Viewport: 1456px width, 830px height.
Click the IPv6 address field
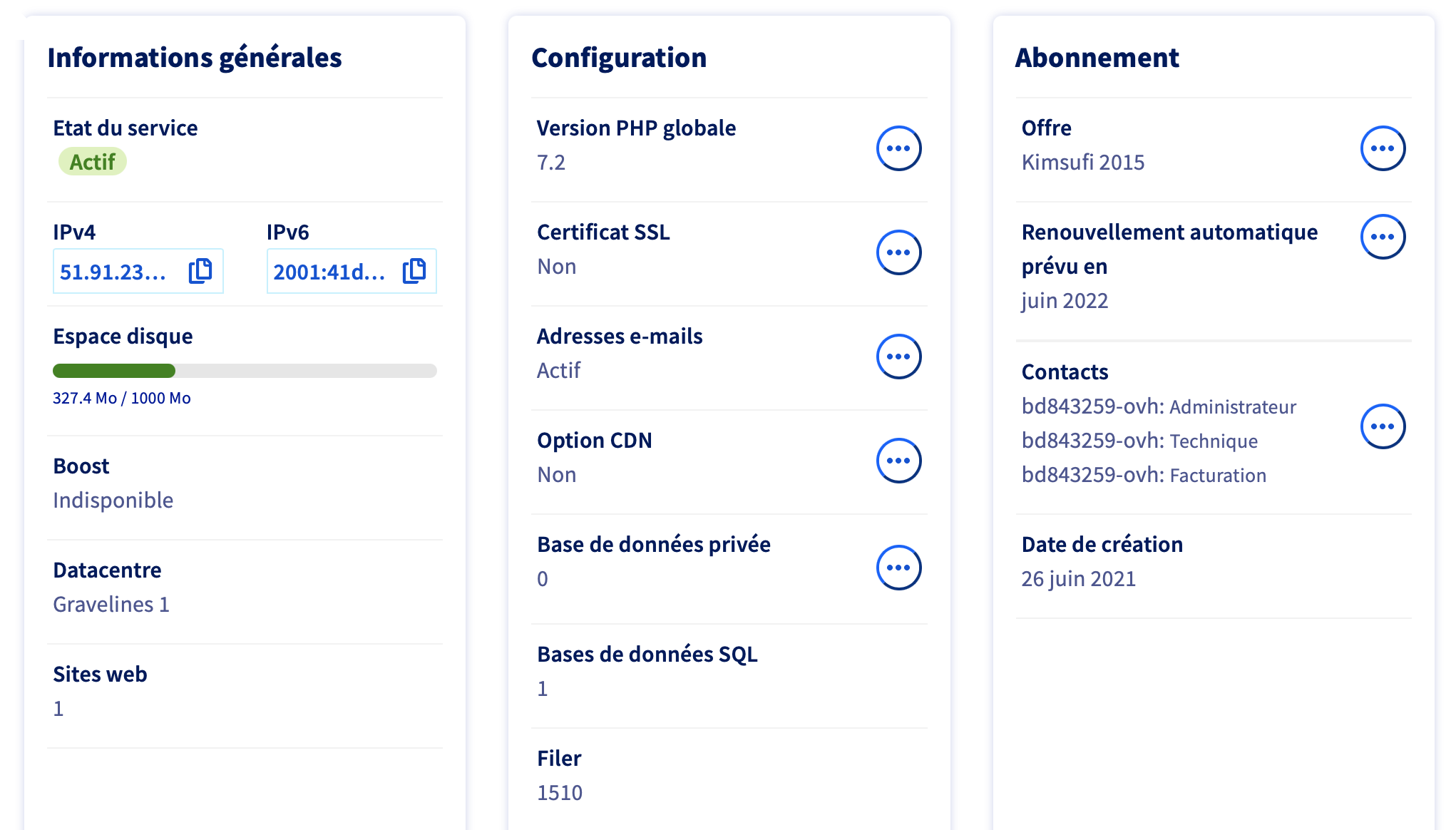click(x=329, y=272)
